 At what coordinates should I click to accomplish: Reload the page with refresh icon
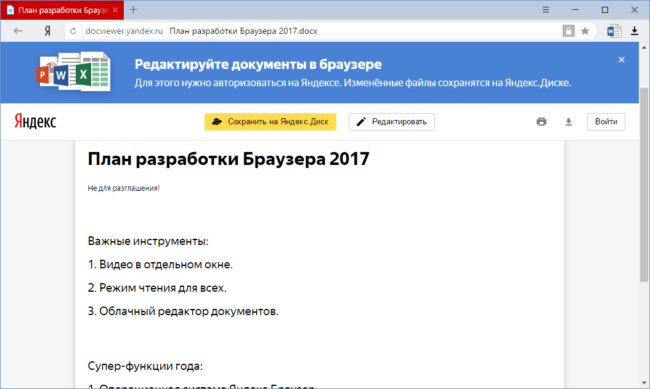(73, 31)
